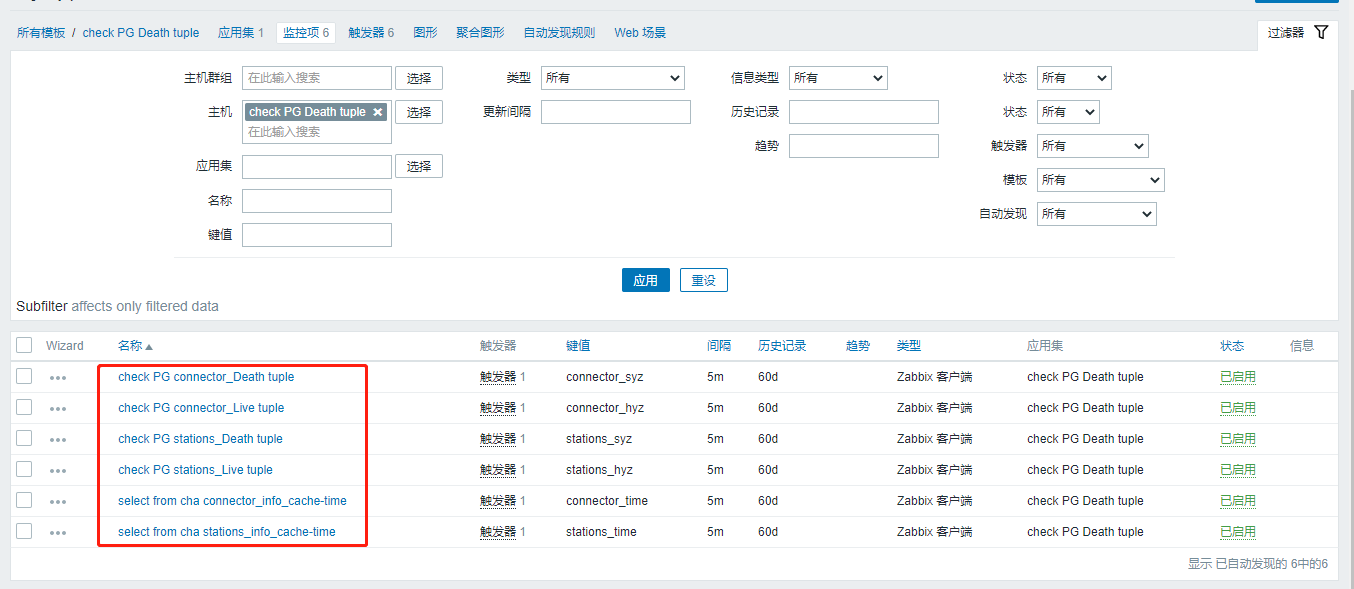This screenshot has height=589, width=1354.
Task: Open the 模板 dropdown
Action: pyautogui.click(x=1100, y=180)
